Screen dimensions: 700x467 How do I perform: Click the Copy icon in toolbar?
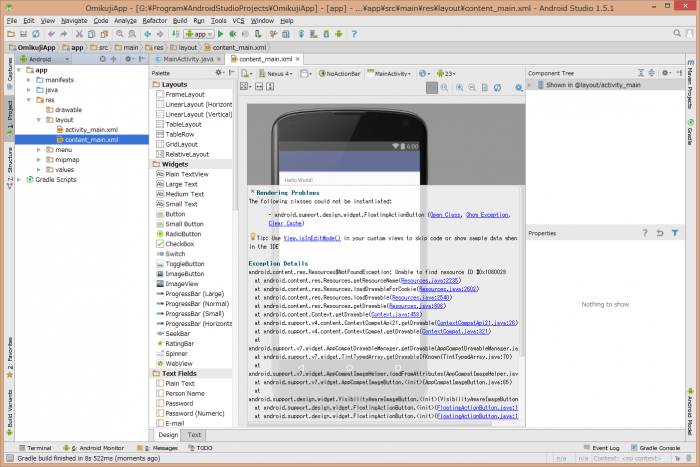[x=92, y=34]
